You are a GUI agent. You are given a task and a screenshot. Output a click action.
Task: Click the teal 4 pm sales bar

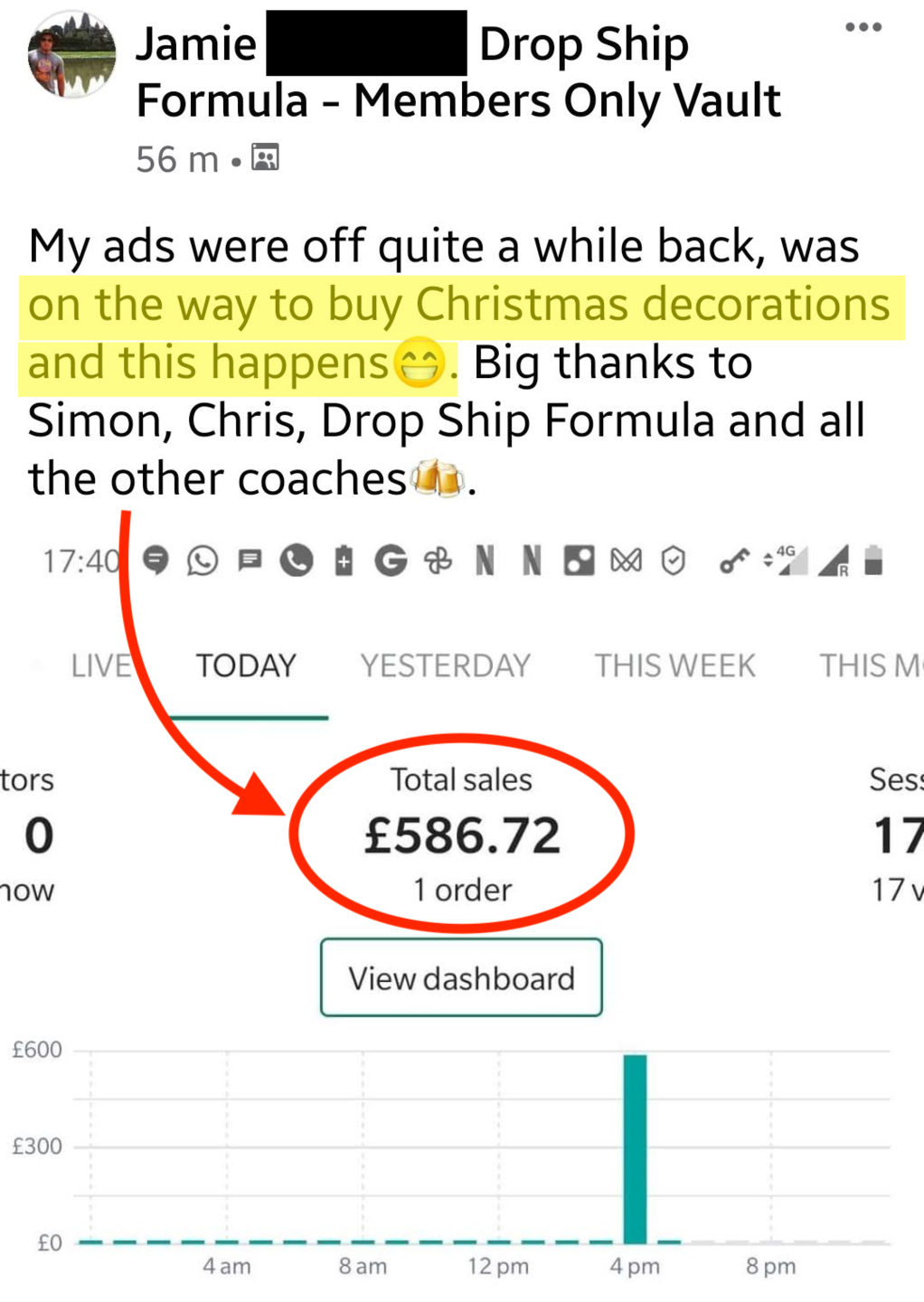[635, 1148]
